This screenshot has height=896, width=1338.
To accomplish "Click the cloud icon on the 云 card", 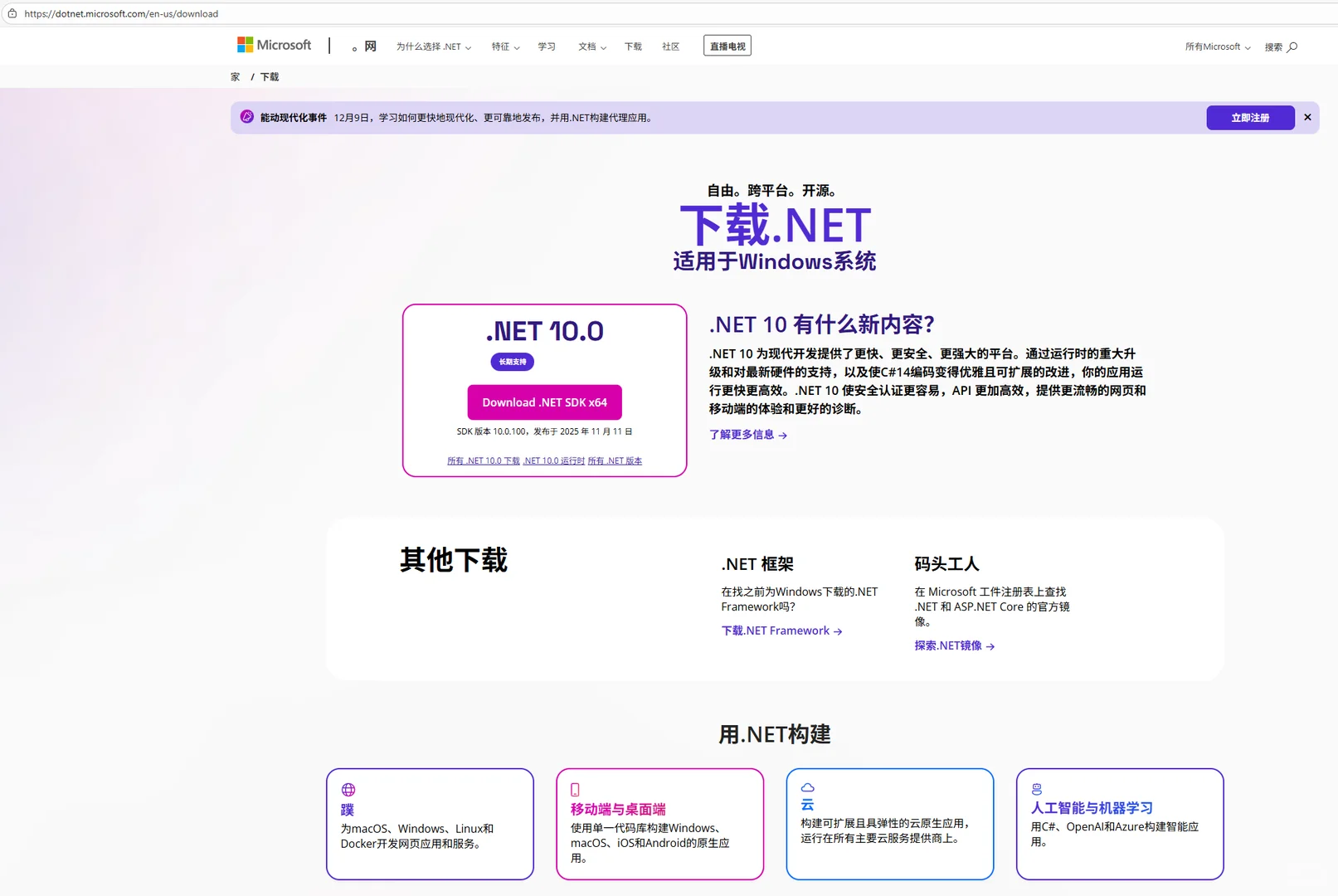I will (x=805, y=788).
